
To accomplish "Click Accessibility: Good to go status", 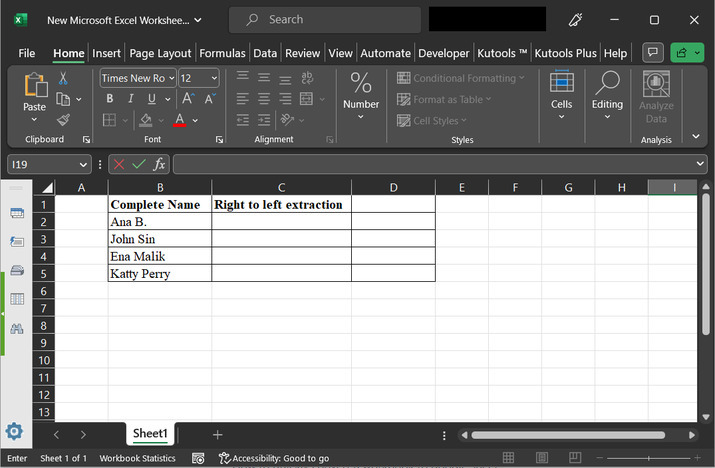I will [275, 458].
